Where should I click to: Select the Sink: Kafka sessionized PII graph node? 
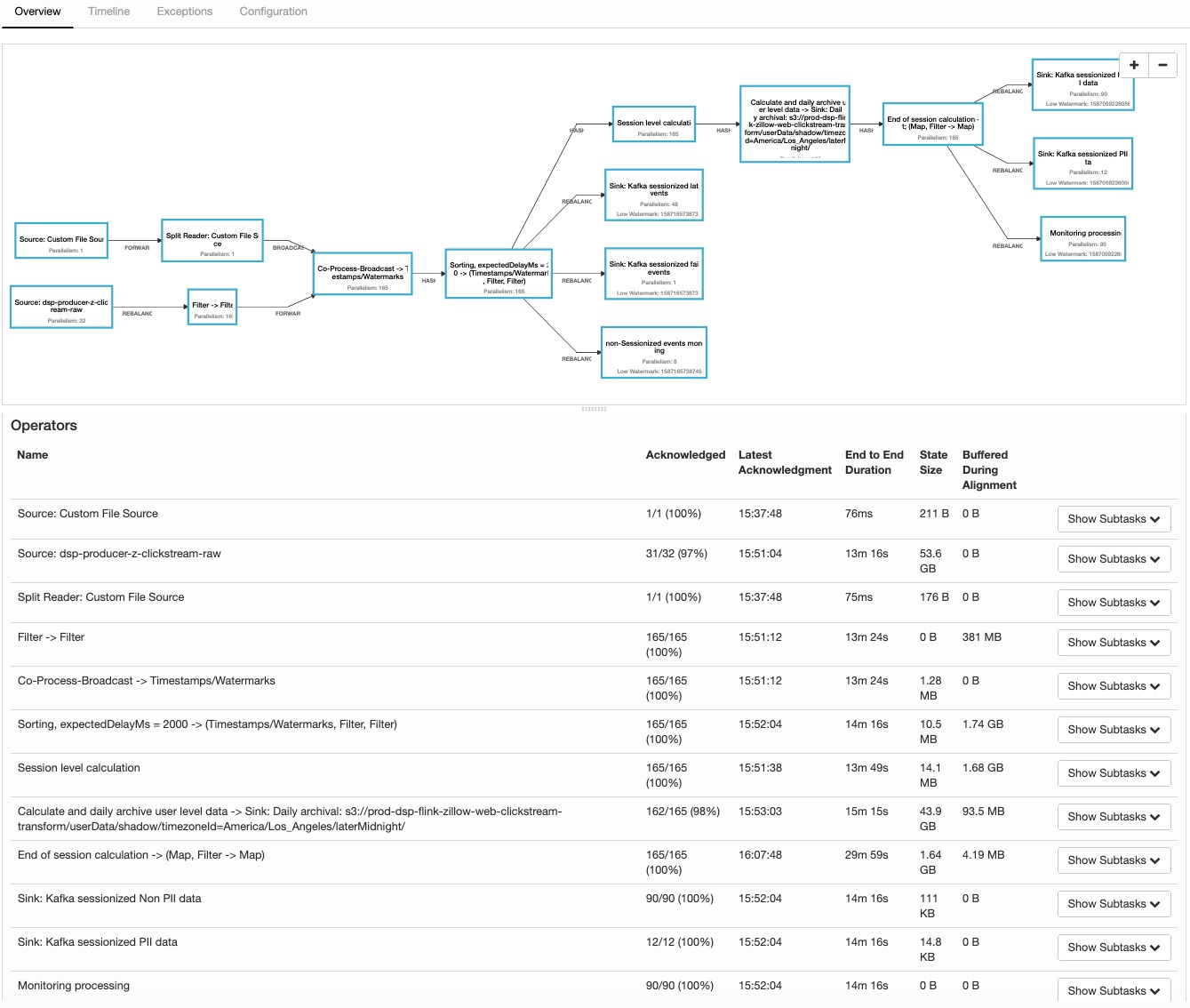(1082, 164)
